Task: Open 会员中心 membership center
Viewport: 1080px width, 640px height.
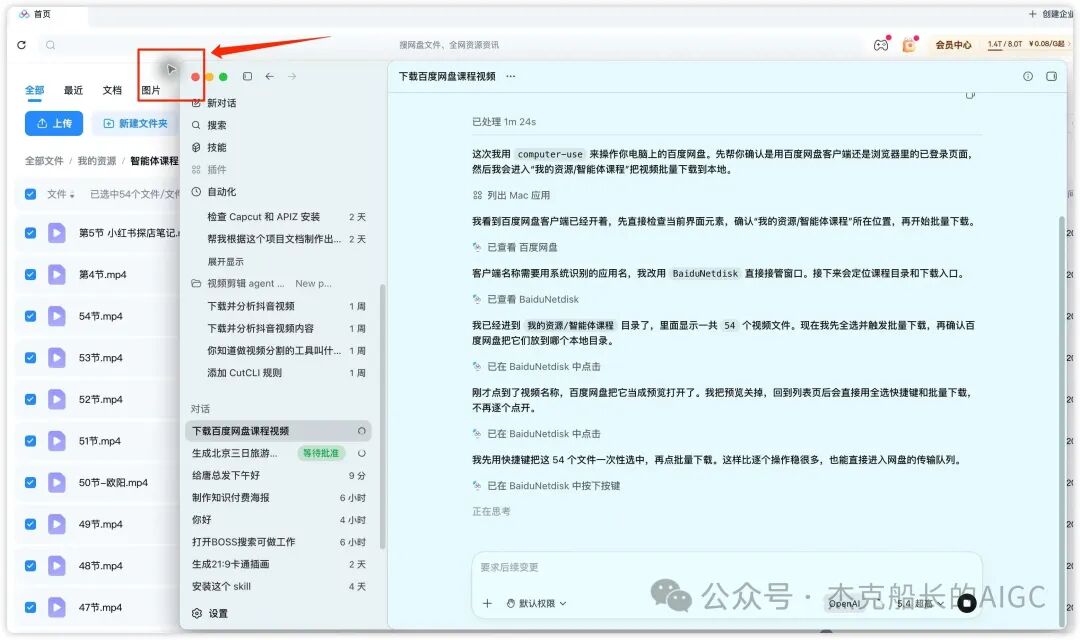Action: point(953,45)
